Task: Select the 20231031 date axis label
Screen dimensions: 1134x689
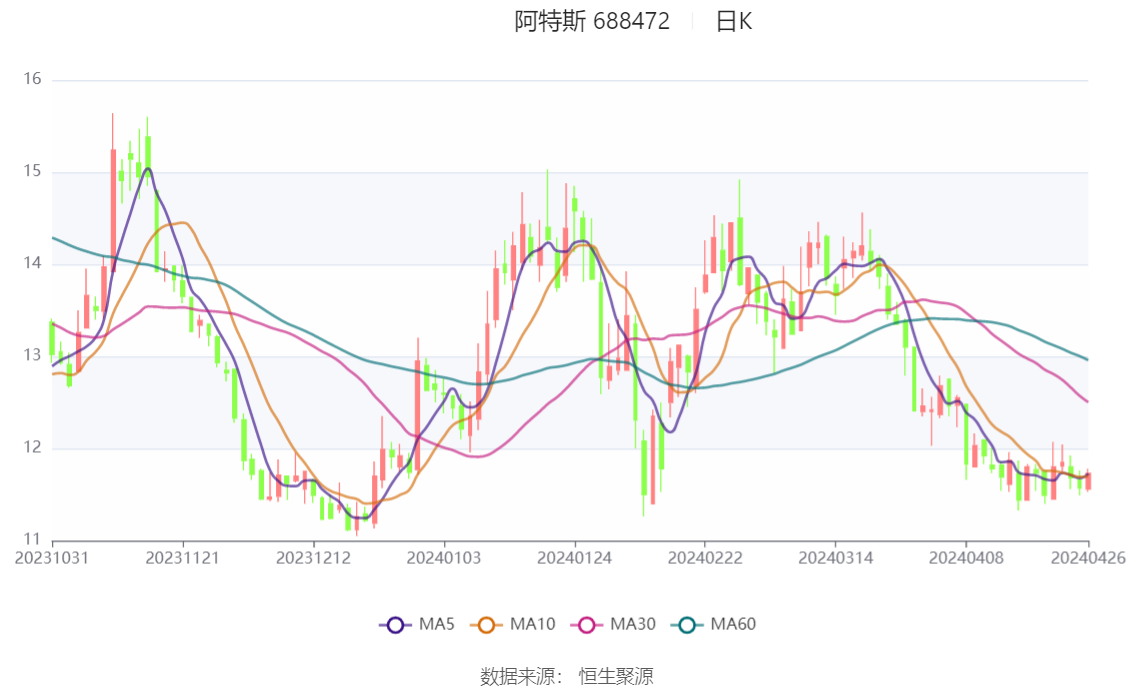Action: (52, 558)
